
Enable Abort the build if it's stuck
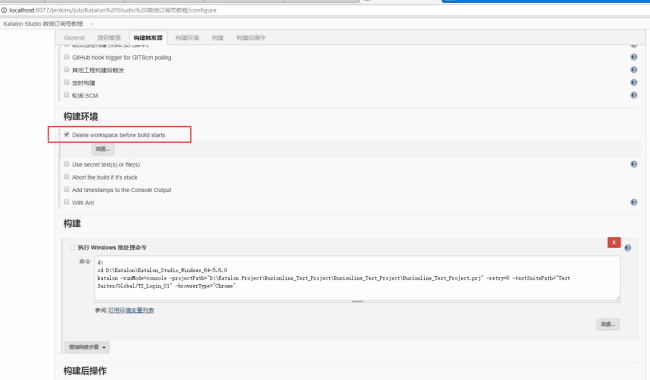pyautogui.click(x=67, y=177)
